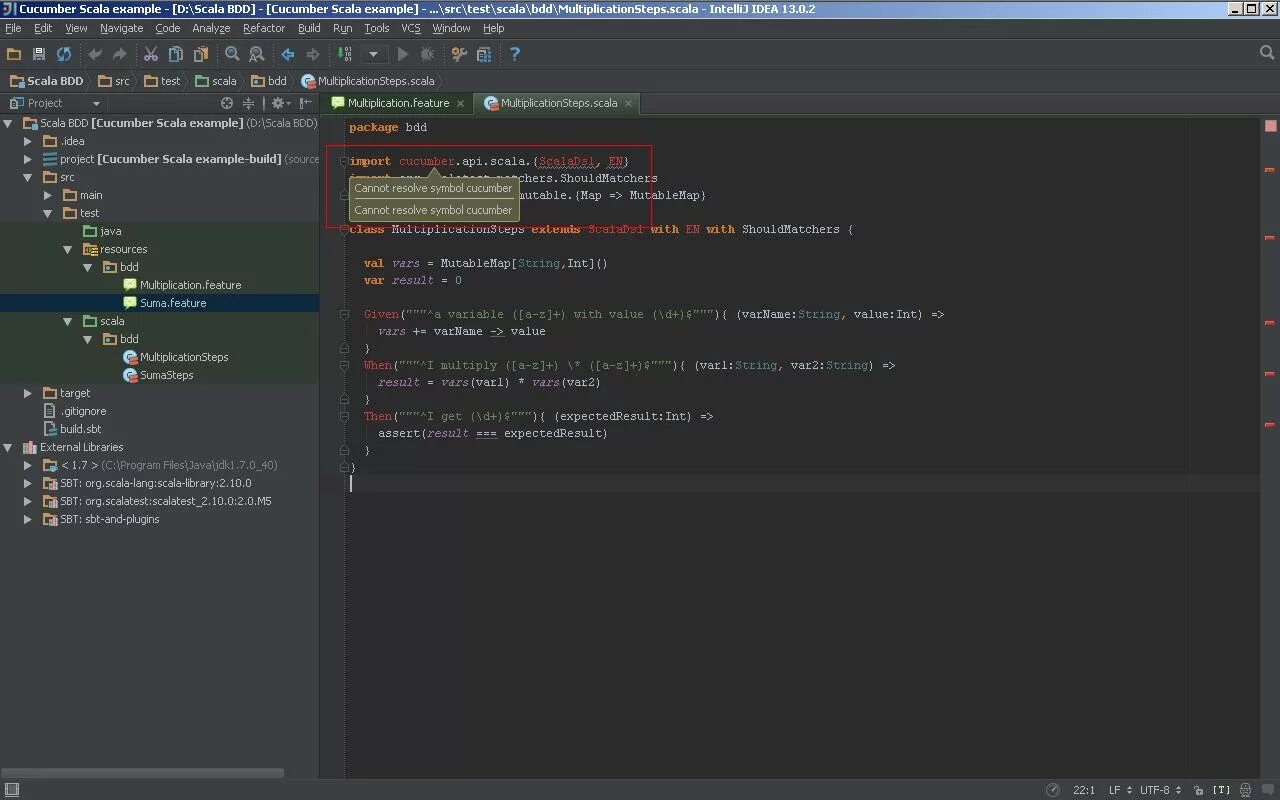Click tool window quick-access icon bottom-left
Viewport: 1280px width, 800px height.
[11, 790]
